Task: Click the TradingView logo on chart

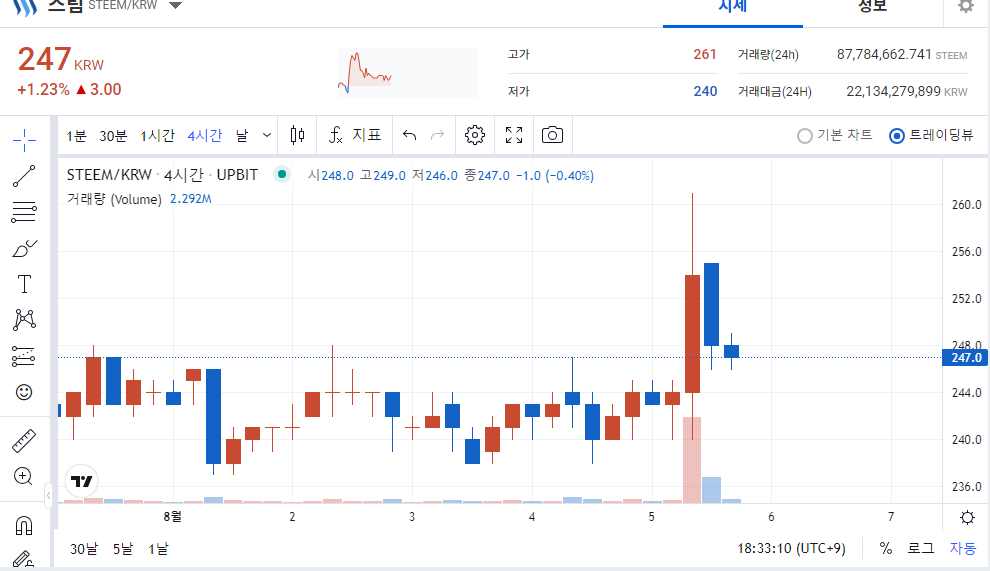Action: (x=81, y=482)
